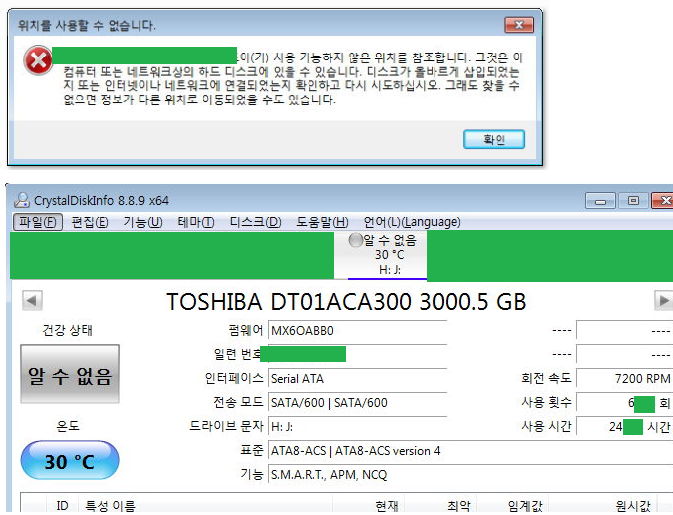Click the 표준 label
The height and width of the screenshot is (515, 673).
(252, 450)
